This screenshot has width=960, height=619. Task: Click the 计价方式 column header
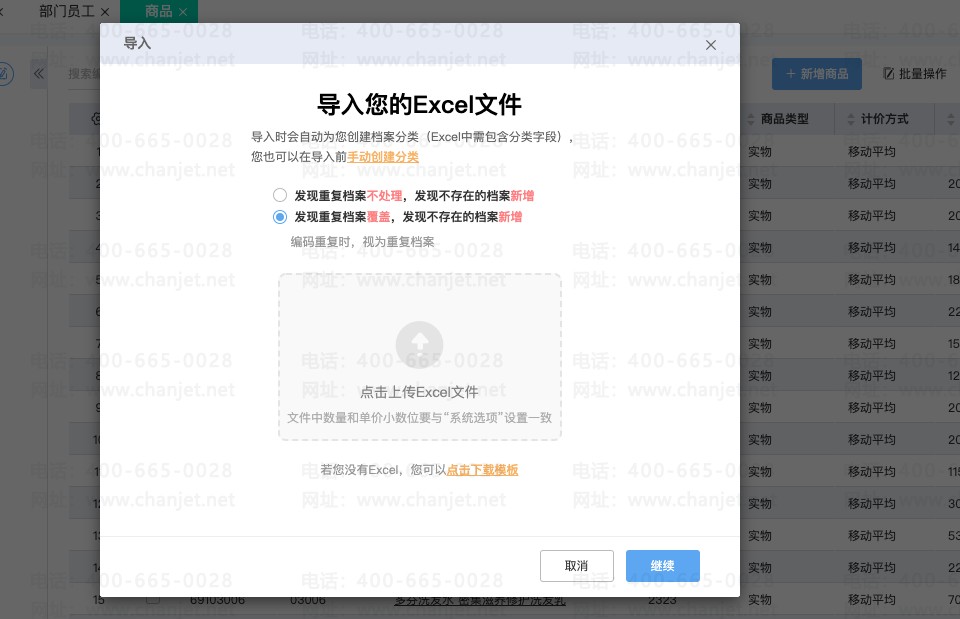[x=885, y=119]
